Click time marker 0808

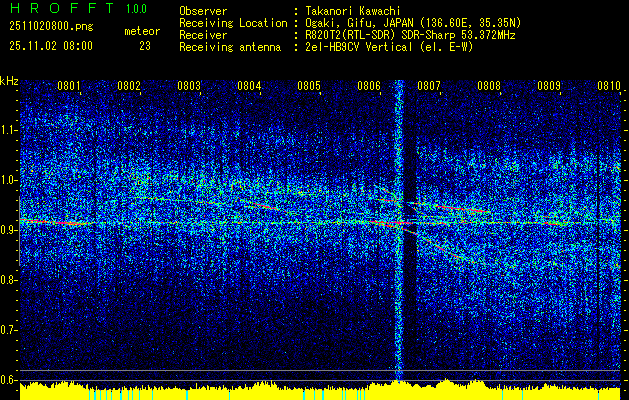(x=489, y=86)
